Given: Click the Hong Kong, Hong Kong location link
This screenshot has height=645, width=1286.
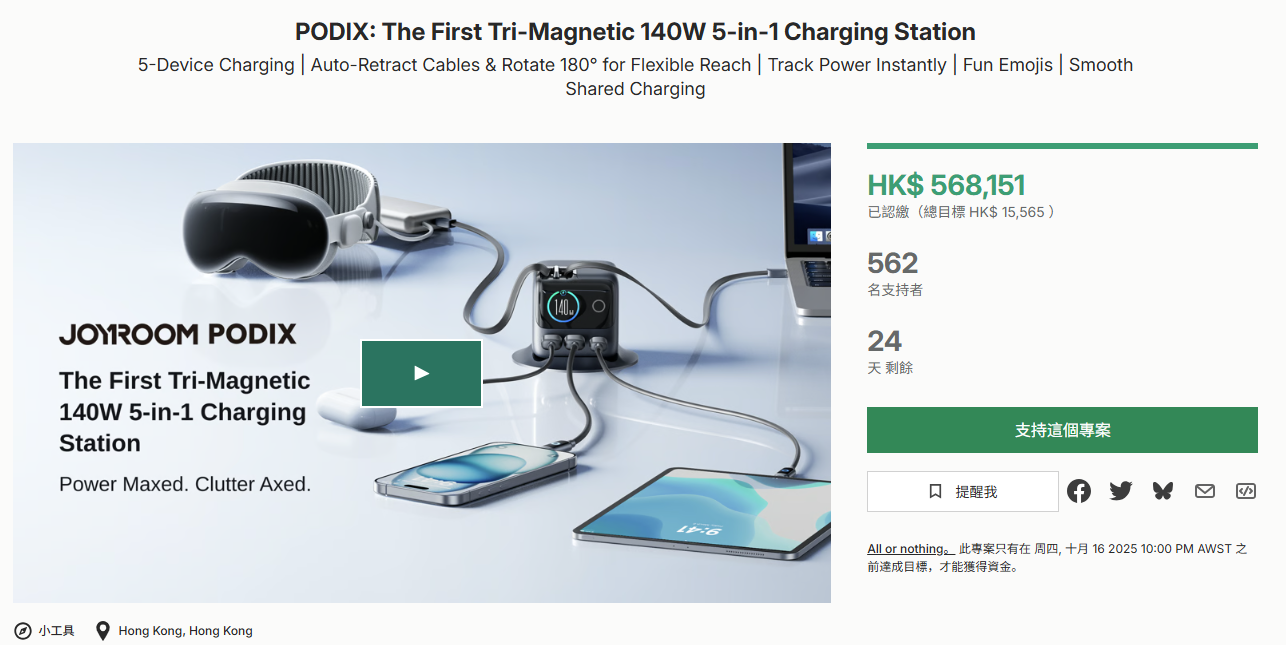Looking at the screenshot, I should (x=185, y=631).
